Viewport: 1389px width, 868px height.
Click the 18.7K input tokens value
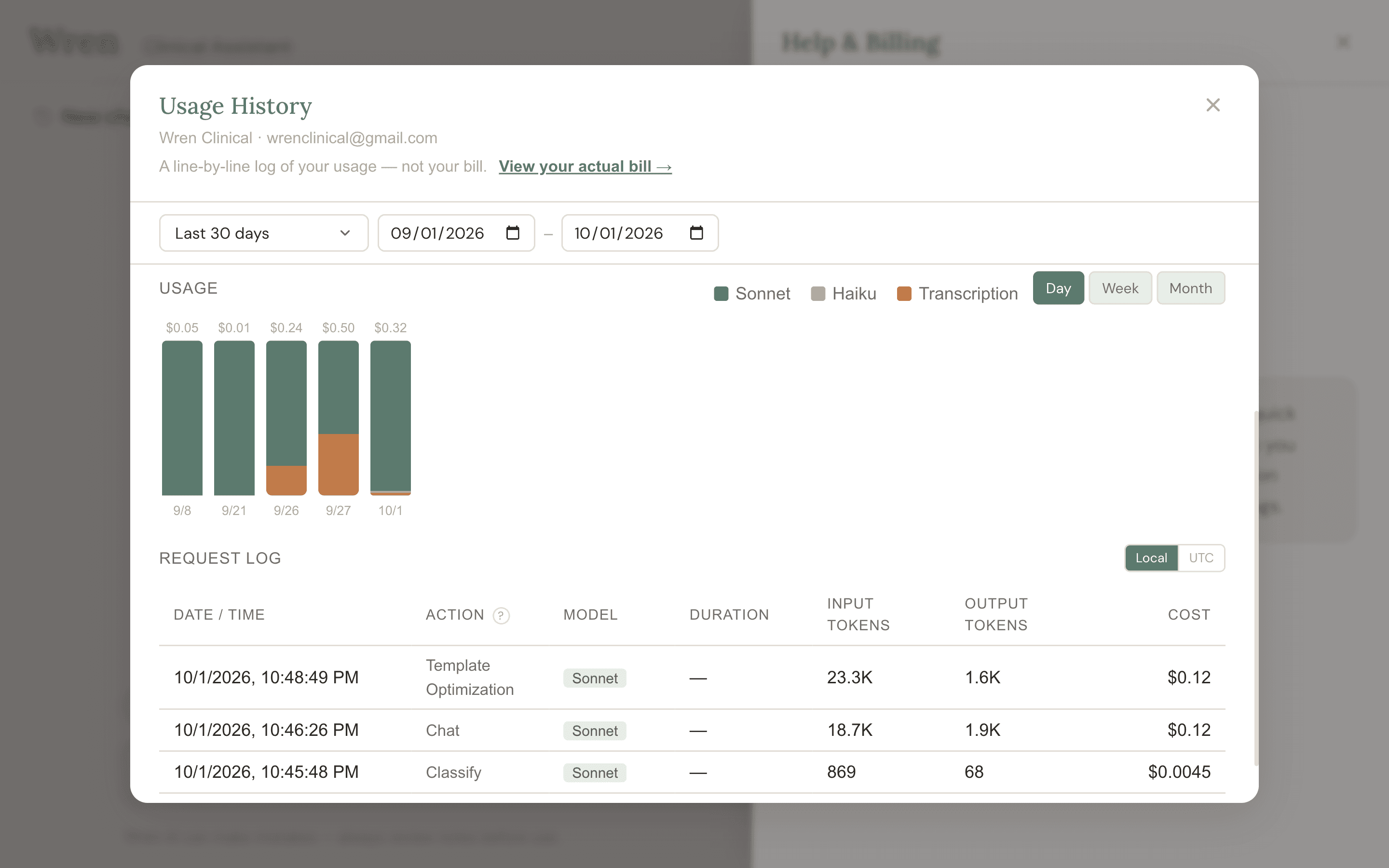[849, 730]
